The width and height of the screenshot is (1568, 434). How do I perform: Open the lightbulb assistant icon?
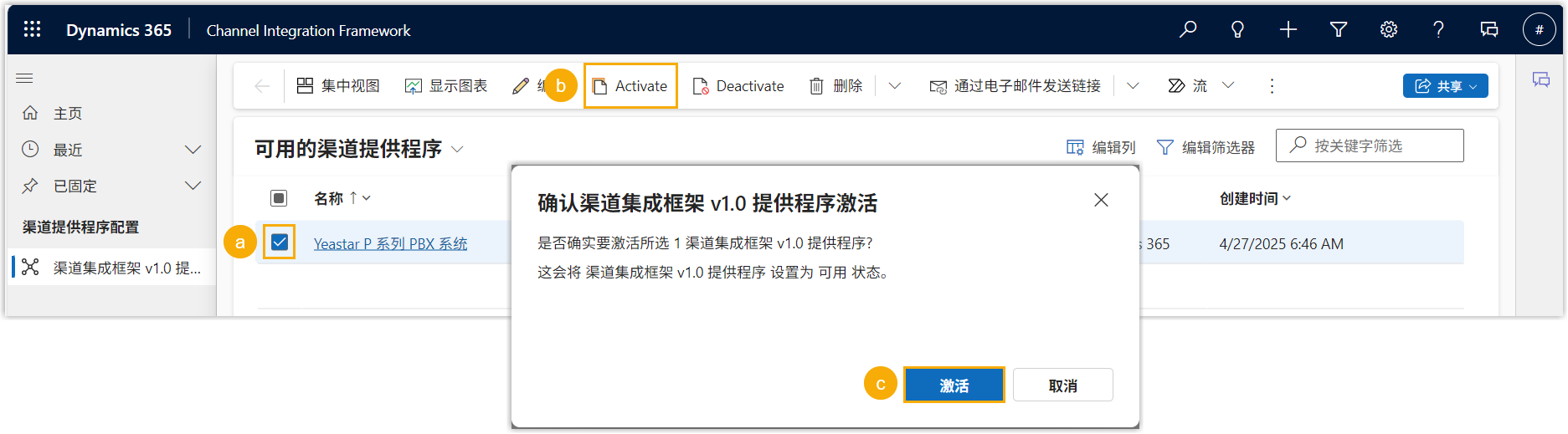click(x=1237, y=30)
